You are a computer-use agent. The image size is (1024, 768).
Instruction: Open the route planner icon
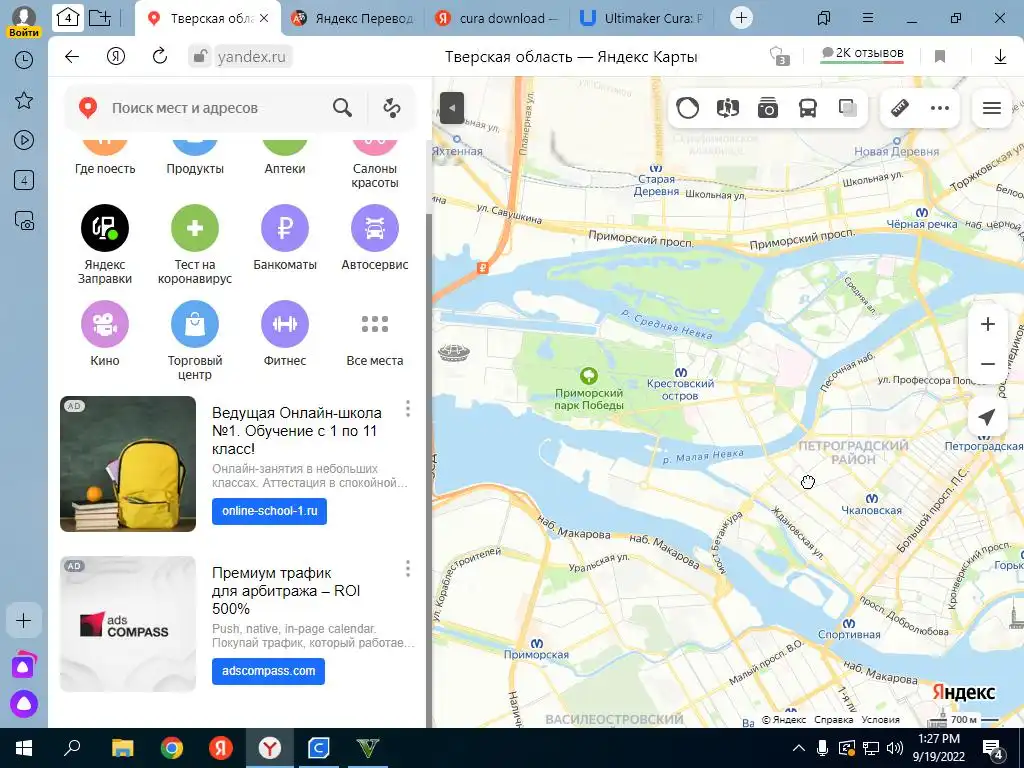coord(392,108)
